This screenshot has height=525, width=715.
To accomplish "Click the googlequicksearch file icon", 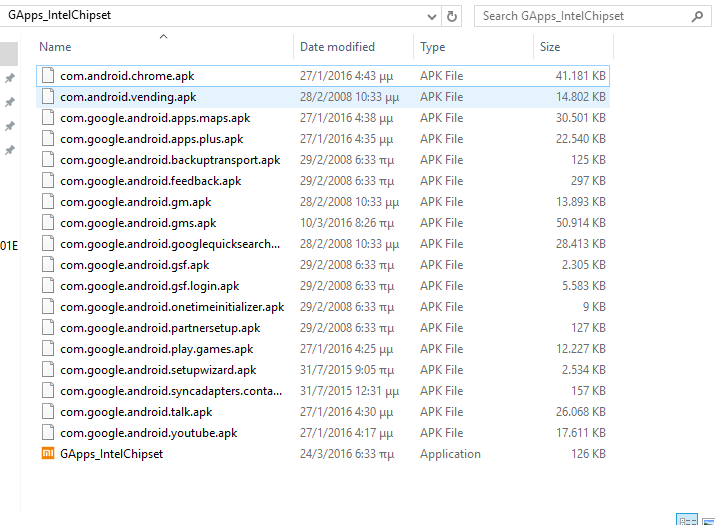I will tap(48, 244).
